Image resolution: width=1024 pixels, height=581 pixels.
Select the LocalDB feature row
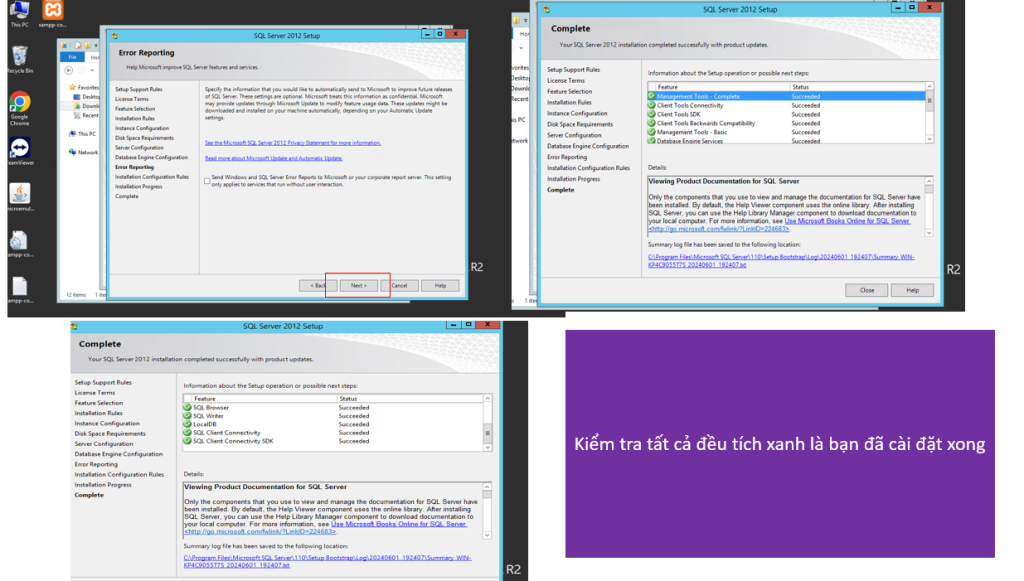click(x=334, y=424)
